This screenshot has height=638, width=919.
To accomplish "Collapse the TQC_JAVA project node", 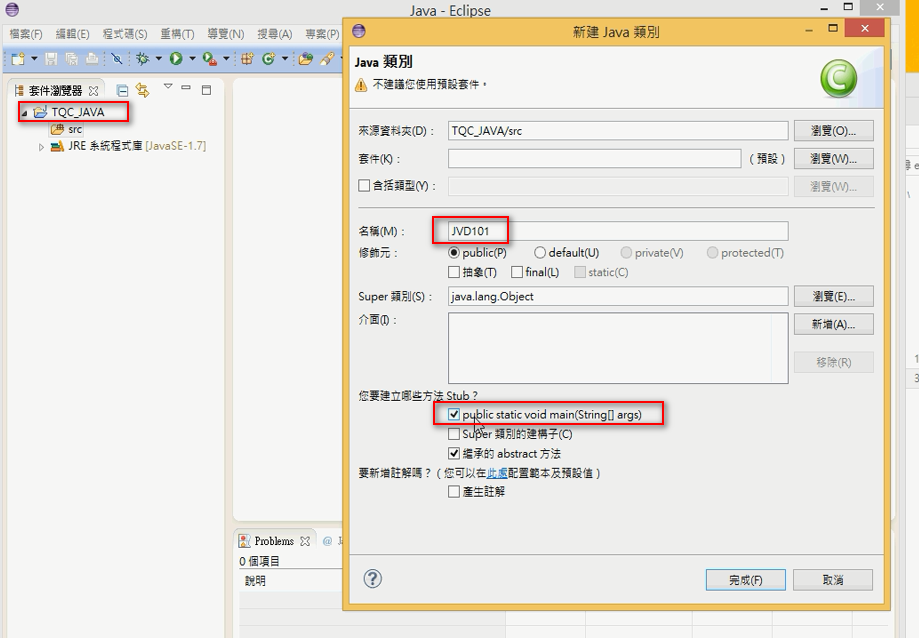I will (25, 112).
